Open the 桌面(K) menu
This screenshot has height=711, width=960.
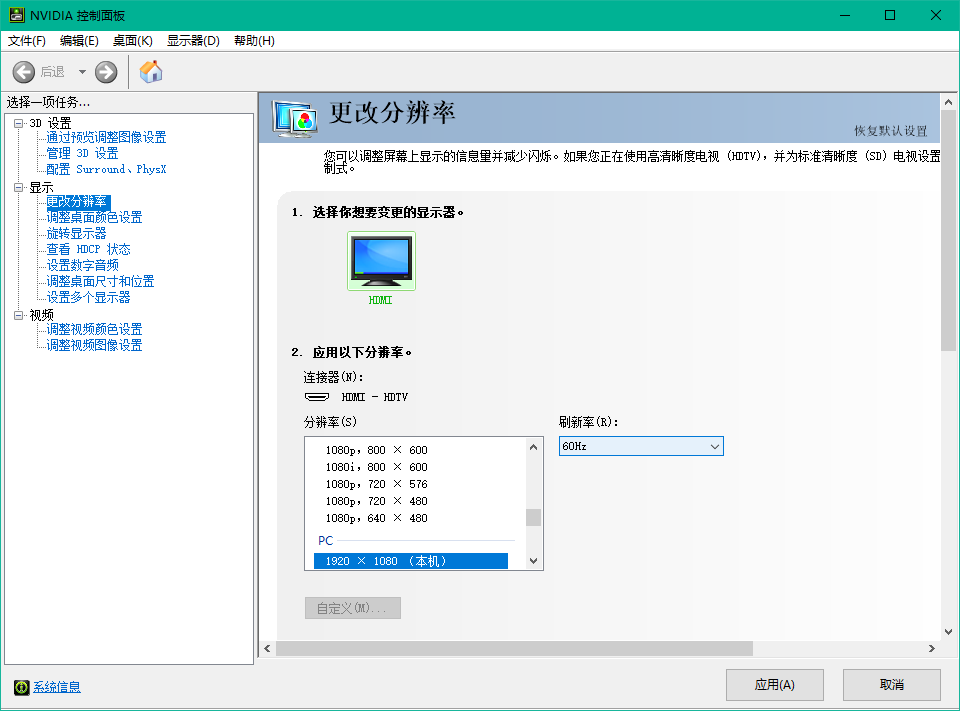tap(132, 41)
